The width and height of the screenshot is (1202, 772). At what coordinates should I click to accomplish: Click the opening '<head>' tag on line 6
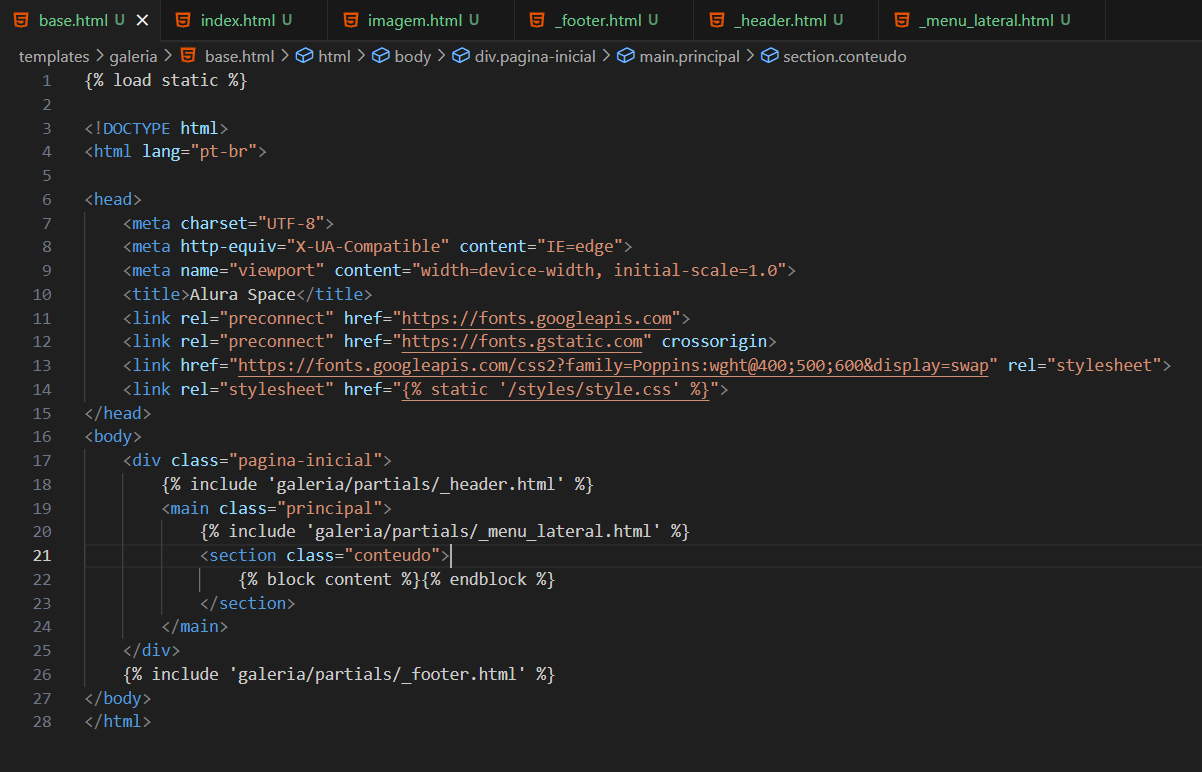pos(113,199)
